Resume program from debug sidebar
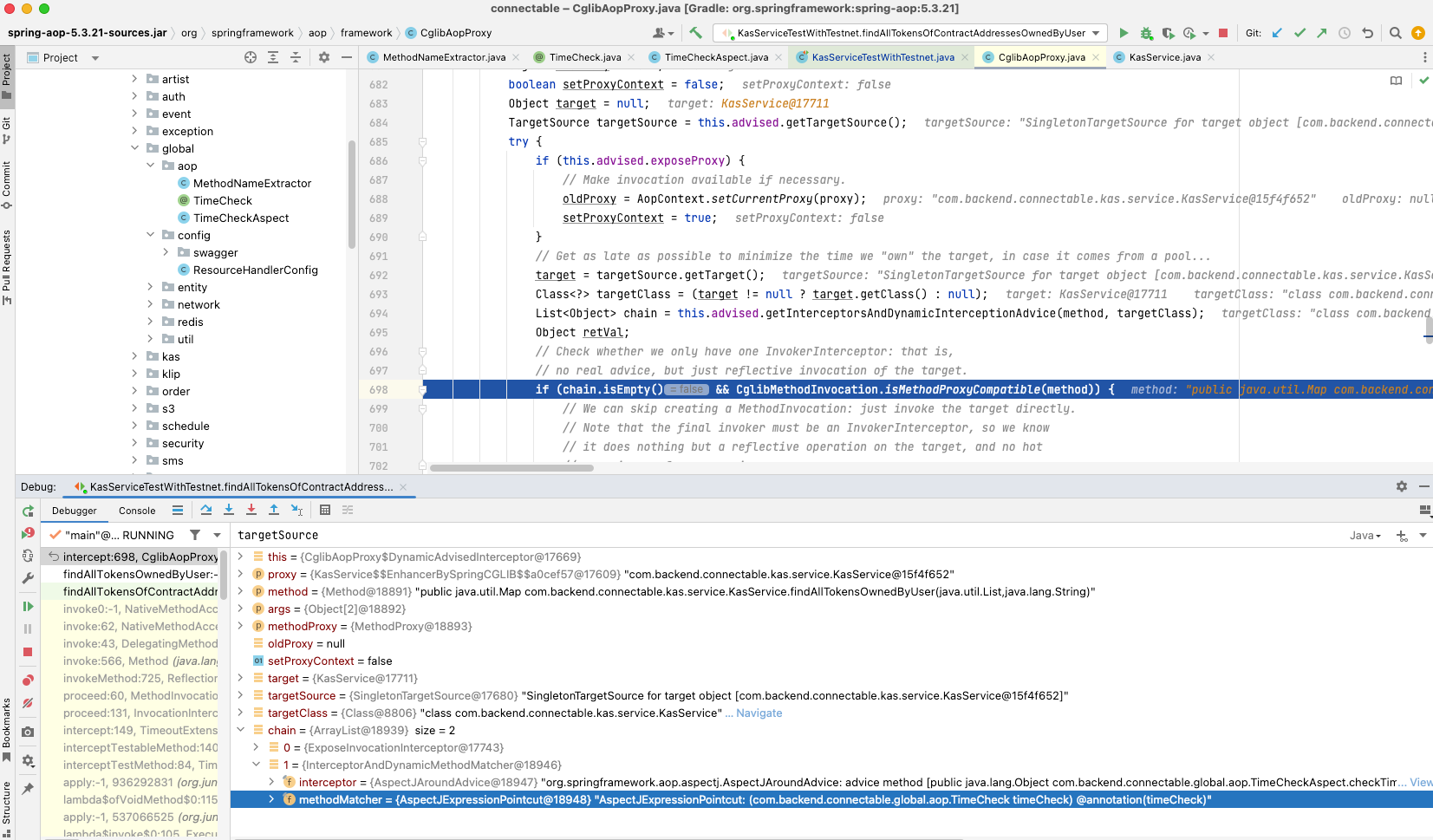The width and height of the screenshot is (1433, 840). (x=28, y=606)
